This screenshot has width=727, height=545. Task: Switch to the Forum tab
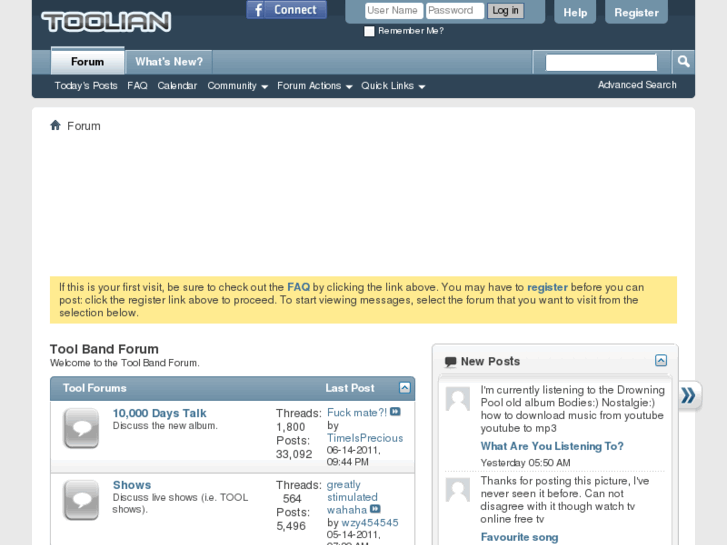(x=87, y=61)
